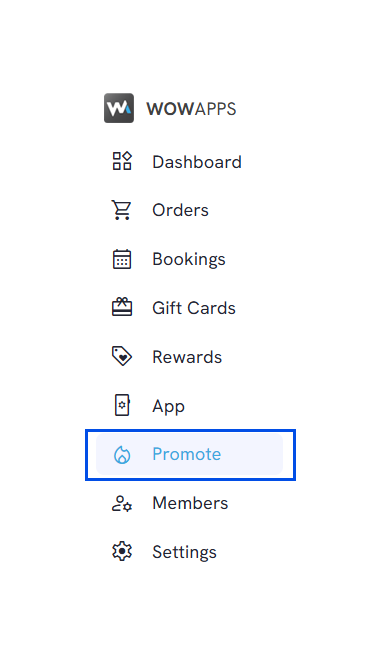Screen dimensions: 377x665
Task: Click the Bookings calendar icon
Action: point(122,259)
